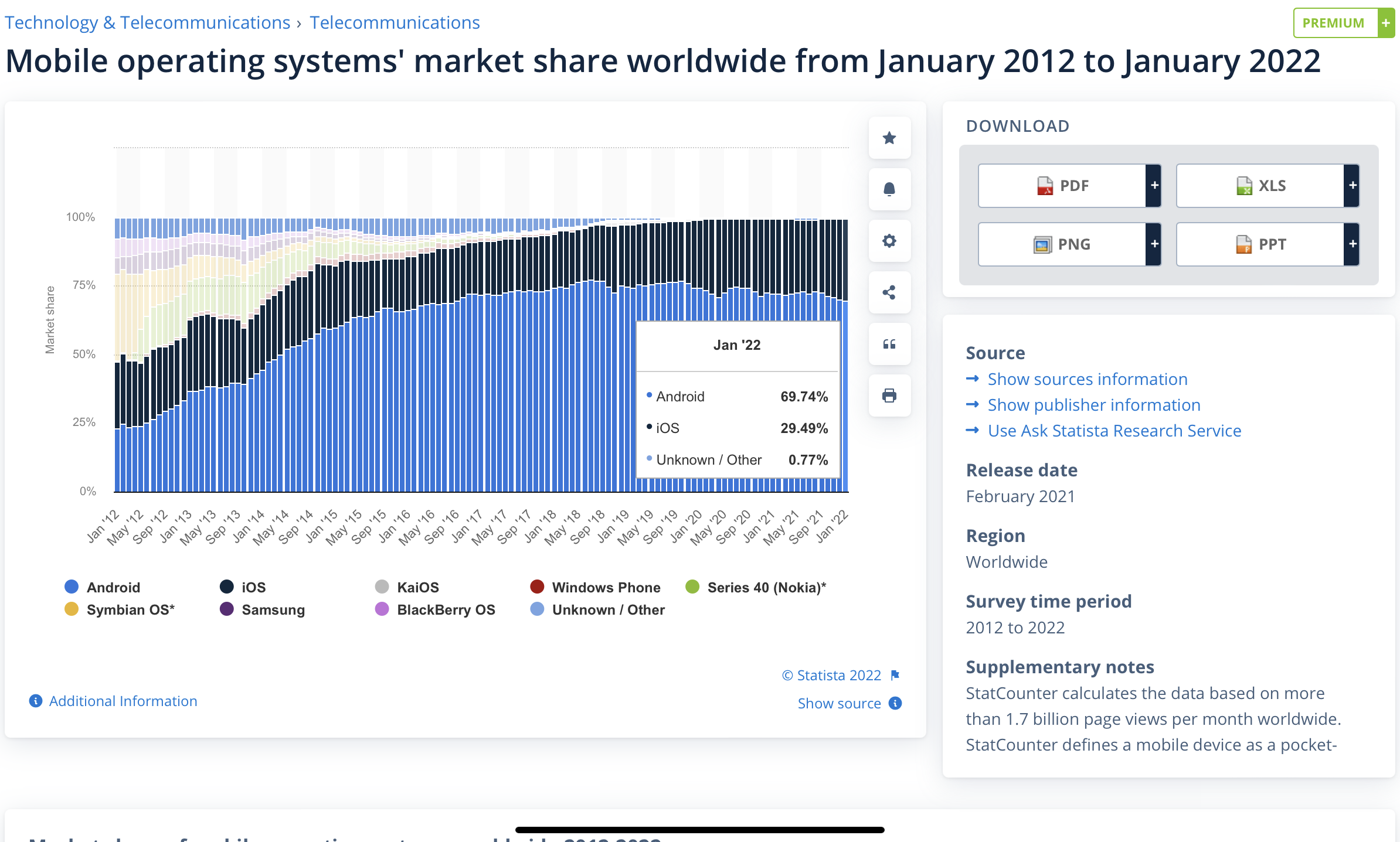Screen dimensions: 1400x842
Task: Click the arrow before Show sources information
Action: point(973,379)
